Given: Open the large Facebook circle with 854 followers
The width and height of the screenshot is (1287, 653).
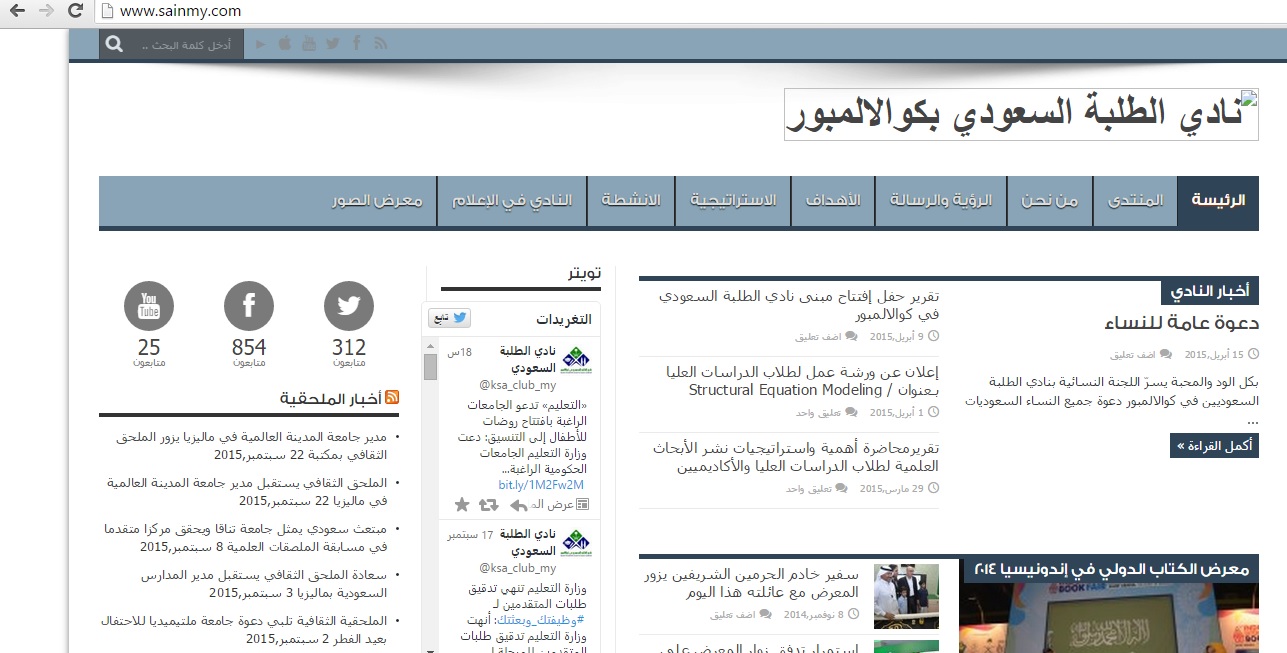Looking at the screenshot, I should click(x=249, y=306).
